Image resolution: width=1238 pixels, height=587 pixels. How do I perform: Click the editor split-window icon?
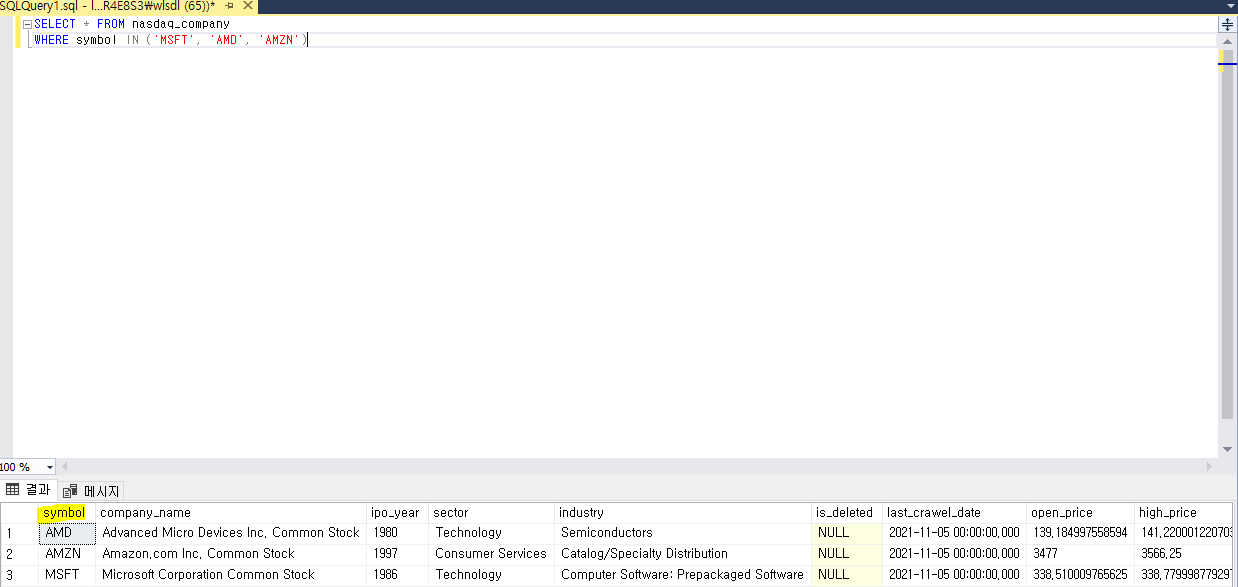pyautogui.click(x=1228, y=25)
